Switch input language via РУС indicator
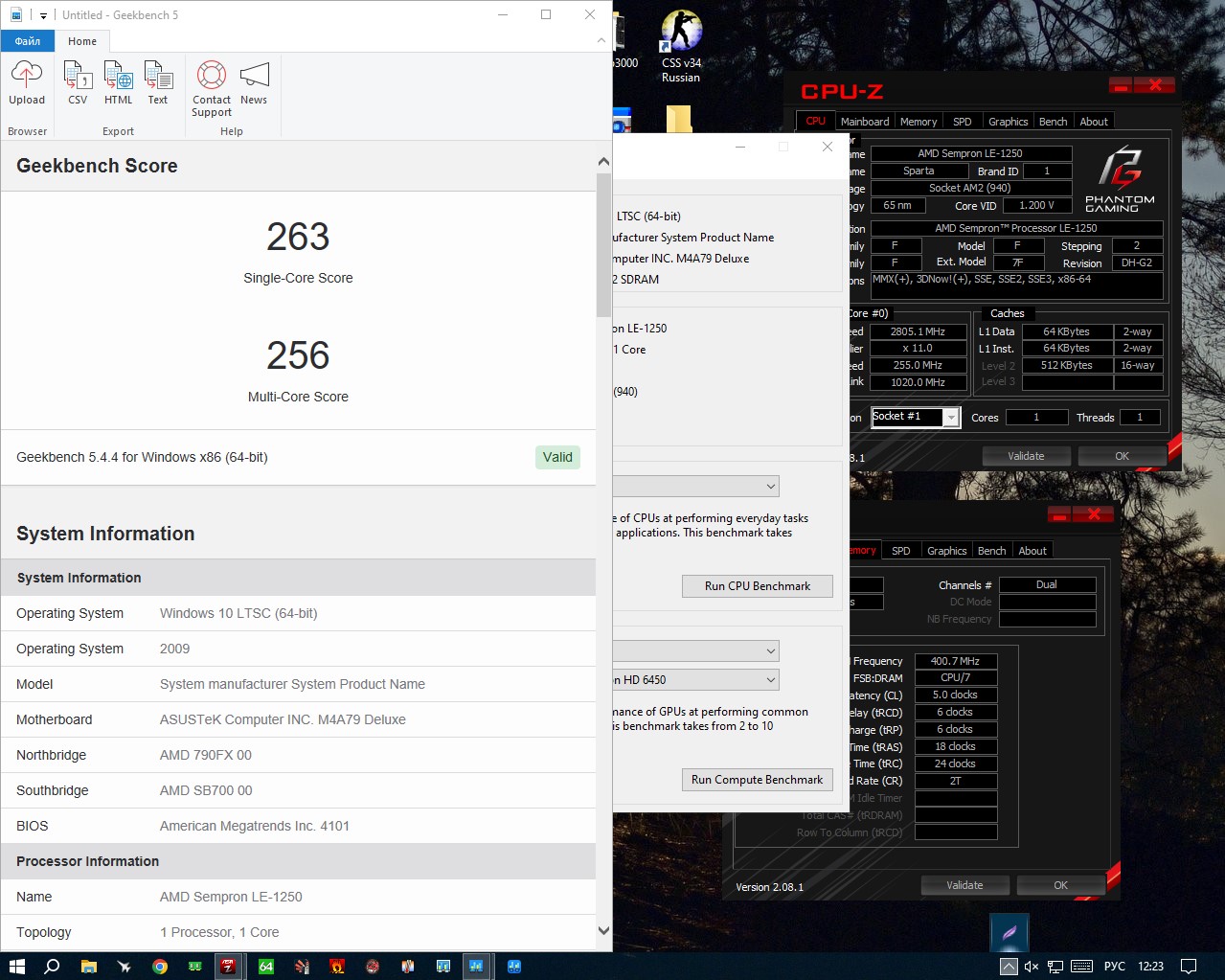This screenshot has width=1225, height=980. tap(1115, 967)
